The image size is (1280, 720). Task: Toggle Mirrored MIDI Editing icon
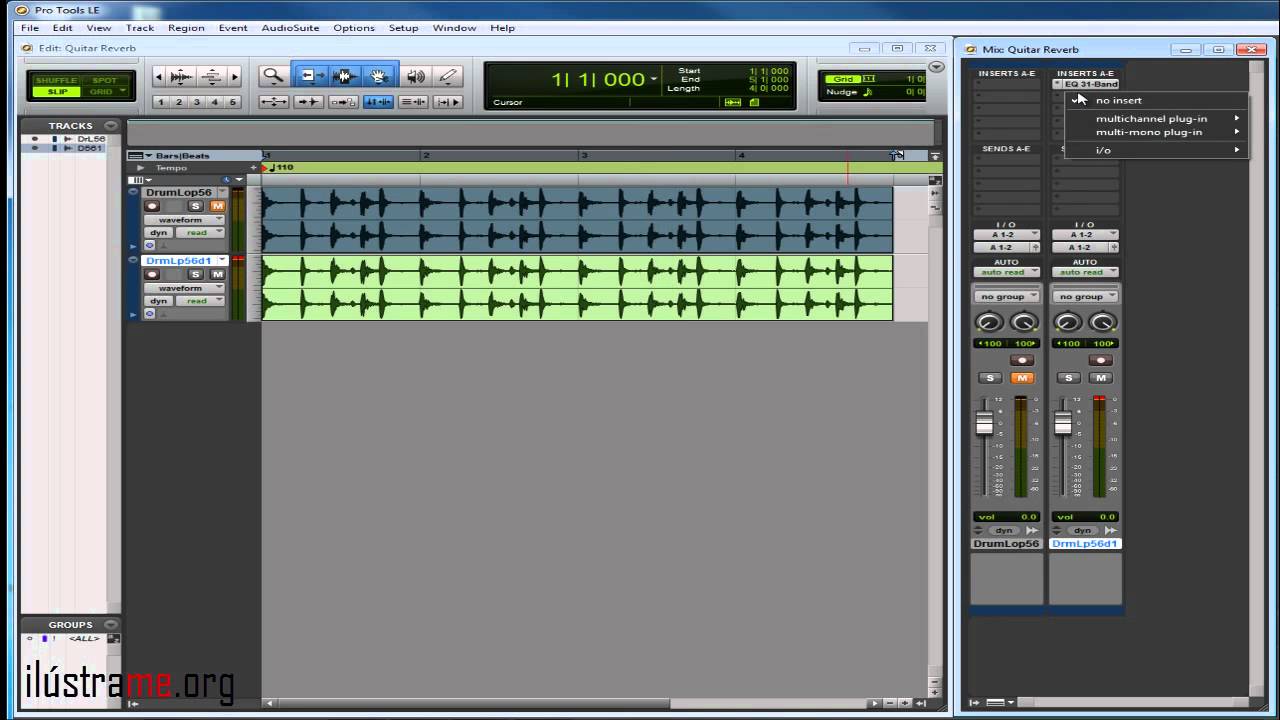343,102
